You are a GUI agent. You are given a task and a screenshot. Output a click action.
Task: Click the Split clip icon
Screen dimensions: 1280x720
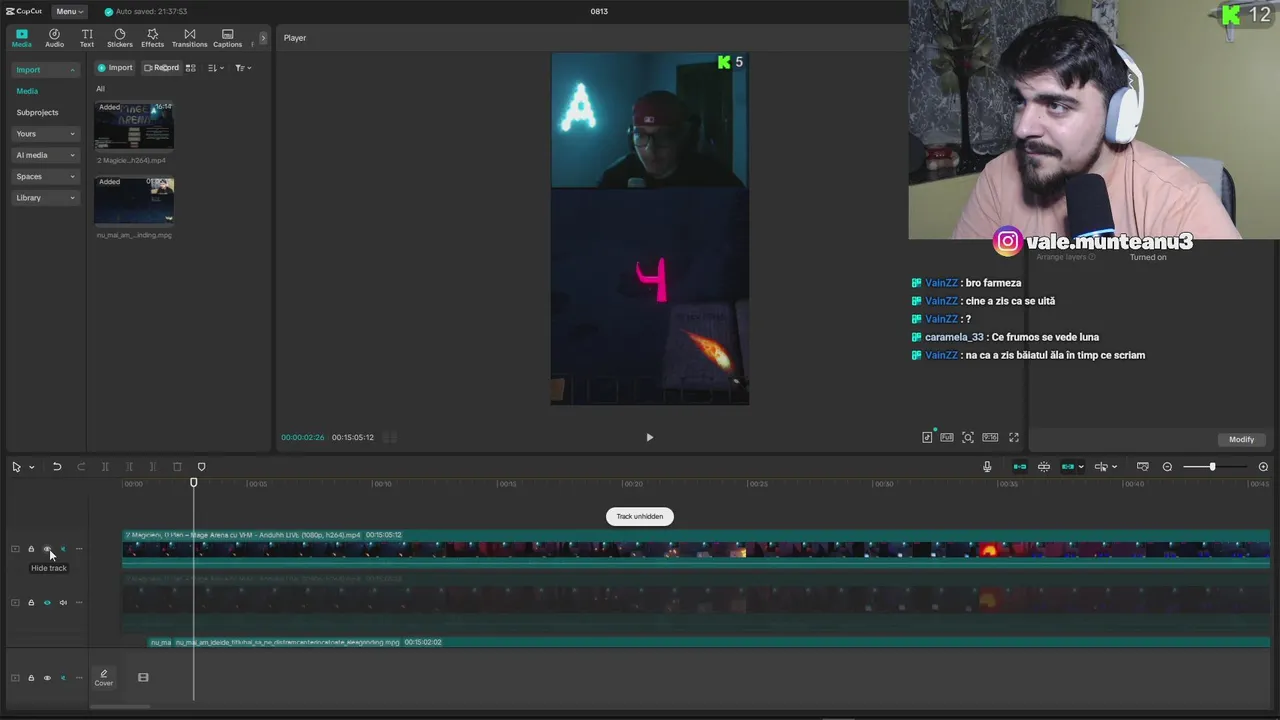coord(105,467)
